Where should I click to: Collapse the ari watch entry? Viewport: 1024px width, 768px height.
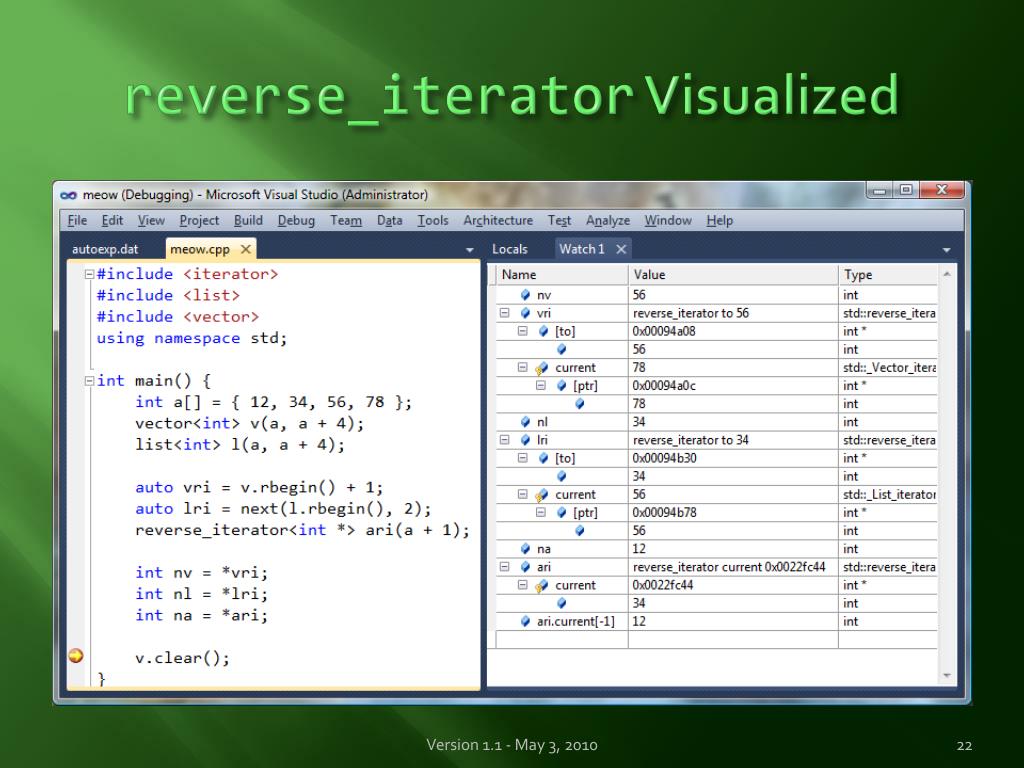[504, 567]
